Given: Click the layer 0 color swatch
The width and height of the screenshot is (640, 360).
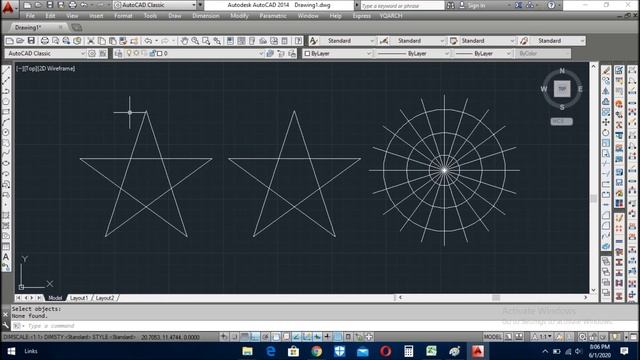Looking at the screenshot, I should click(x=160, y=53).
